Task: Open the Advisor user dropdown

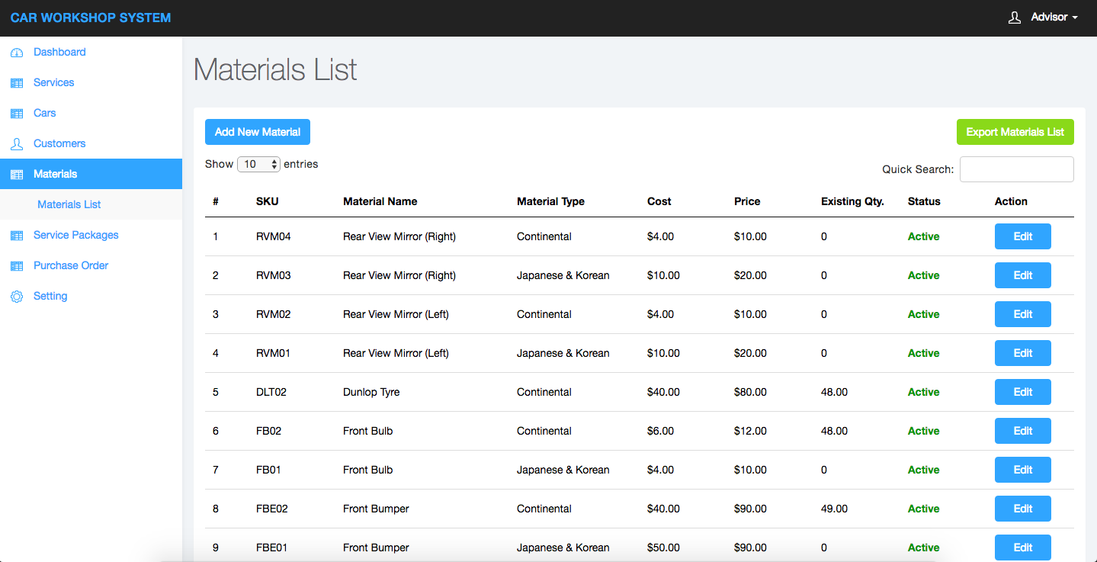Action: click(1054, 18)
